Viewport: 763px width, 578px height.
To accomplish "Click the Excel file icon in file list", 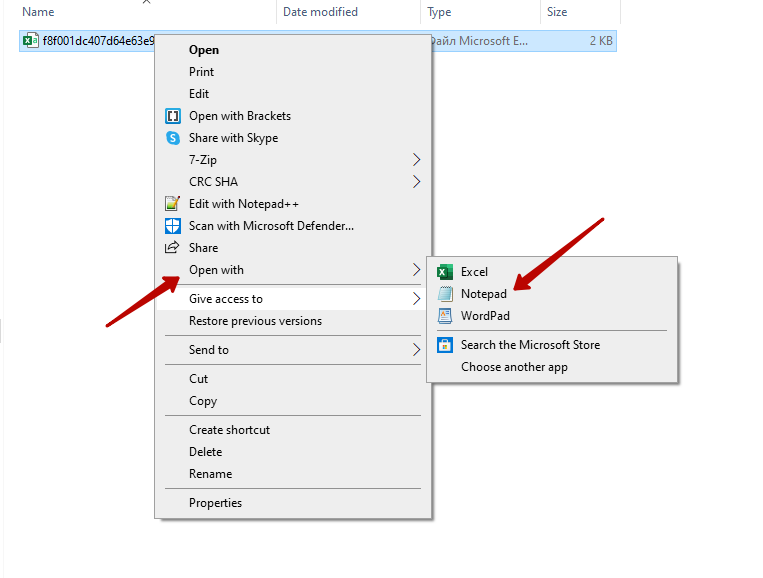I will [31, 40].
